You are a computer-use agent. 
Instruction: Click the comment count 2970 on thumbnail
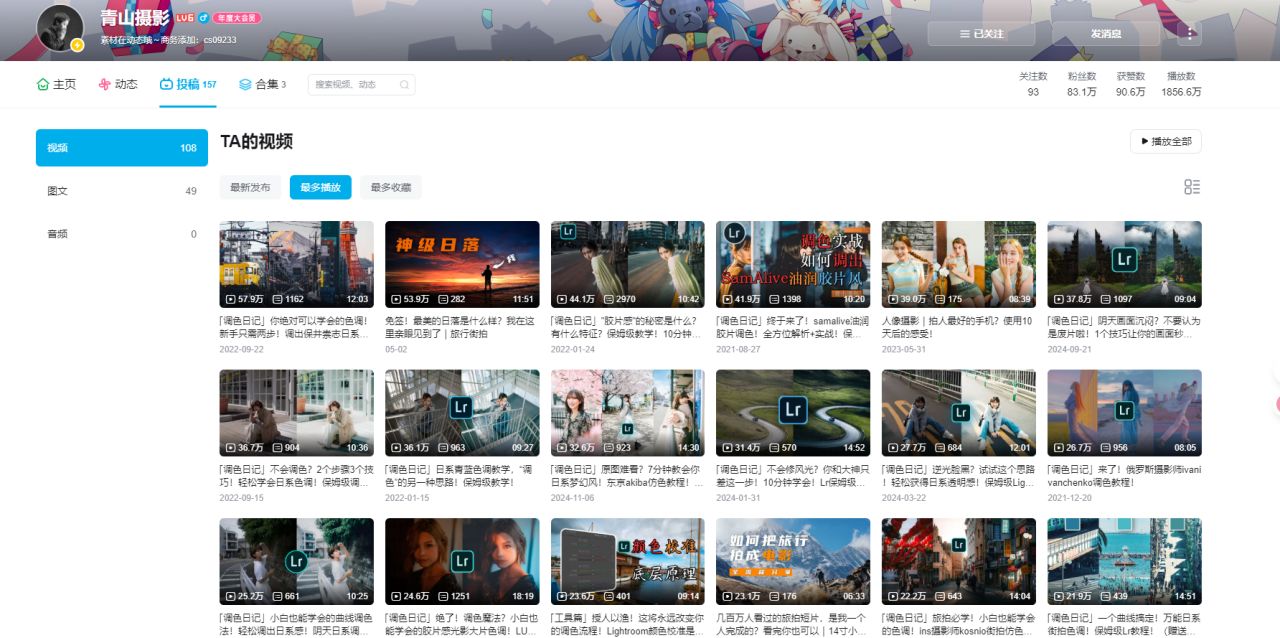pyautogui.click(x=620, y=299)
